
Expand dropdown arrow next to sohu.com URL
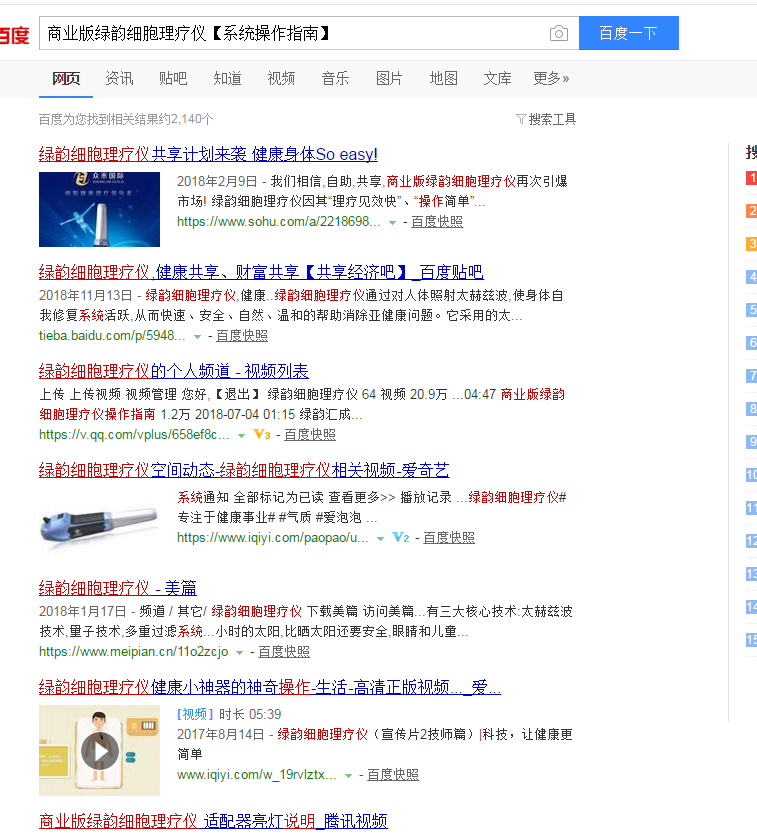(x=392, y=223)
